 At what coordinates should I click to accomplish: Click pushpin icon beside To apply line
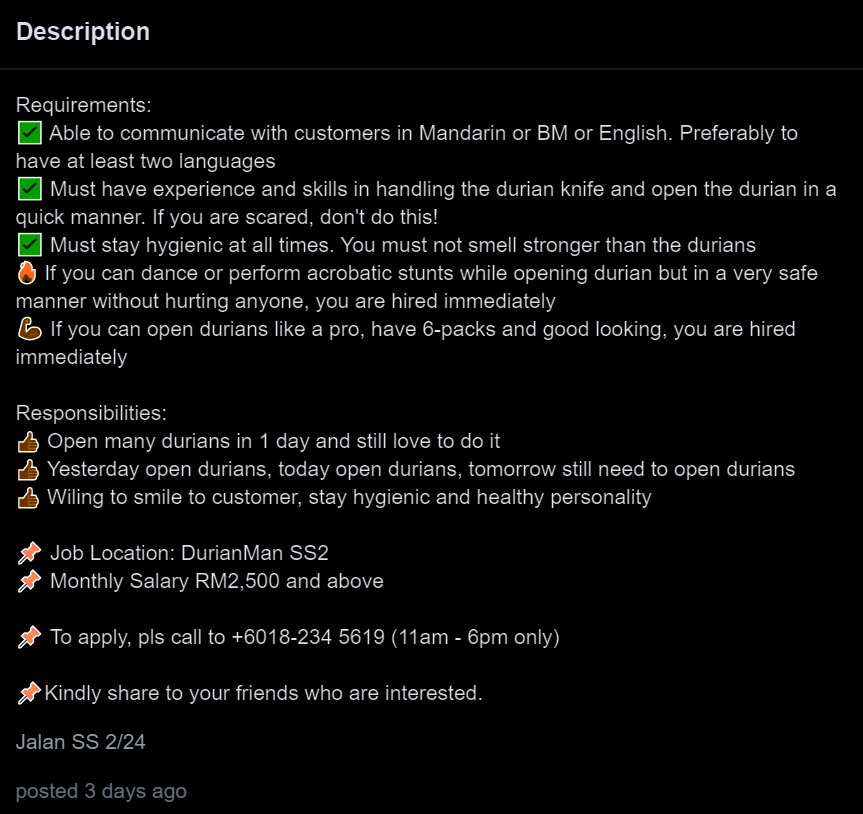coord(29,637)
